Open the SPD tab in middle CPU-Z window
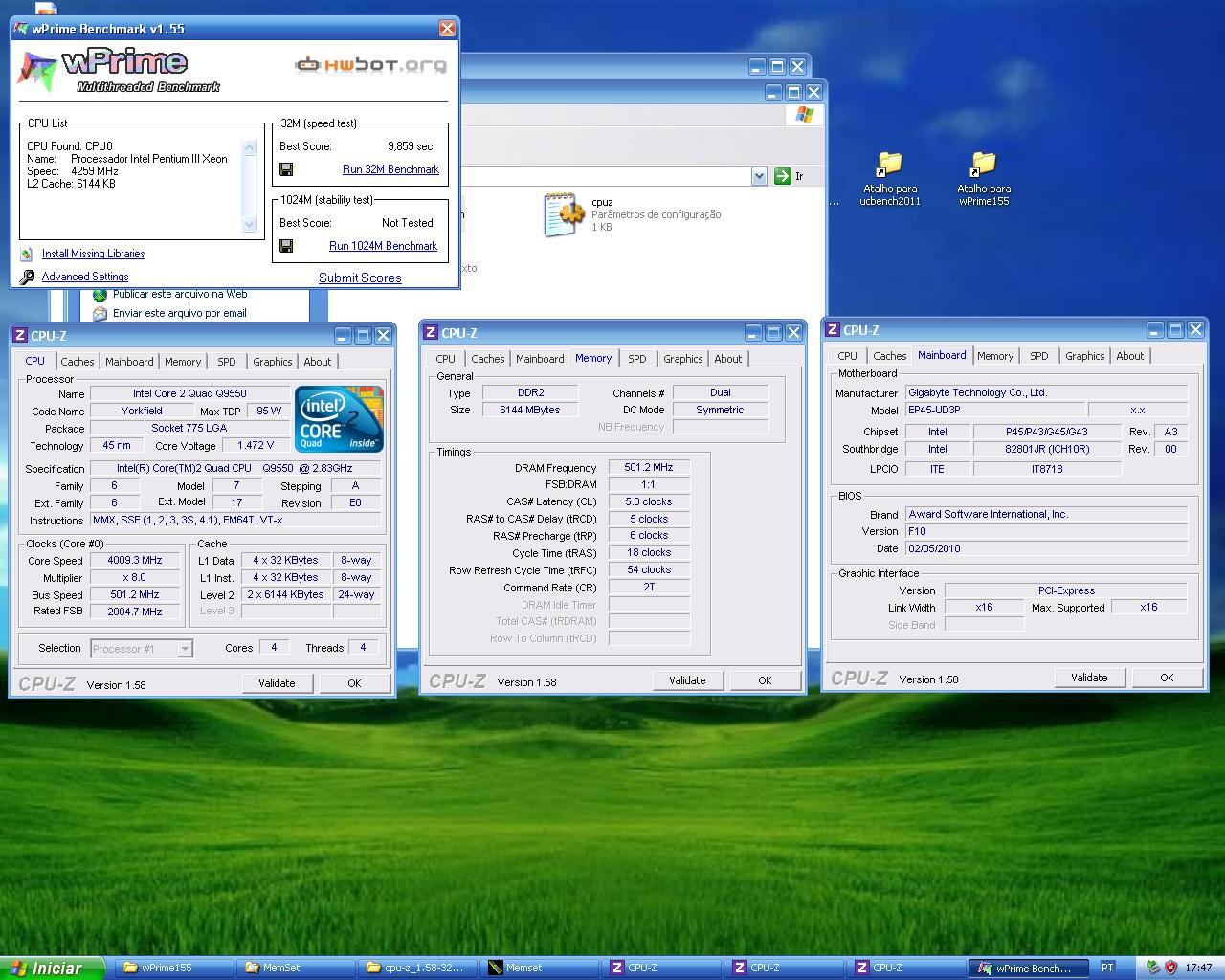 click(x=636, y=359)
